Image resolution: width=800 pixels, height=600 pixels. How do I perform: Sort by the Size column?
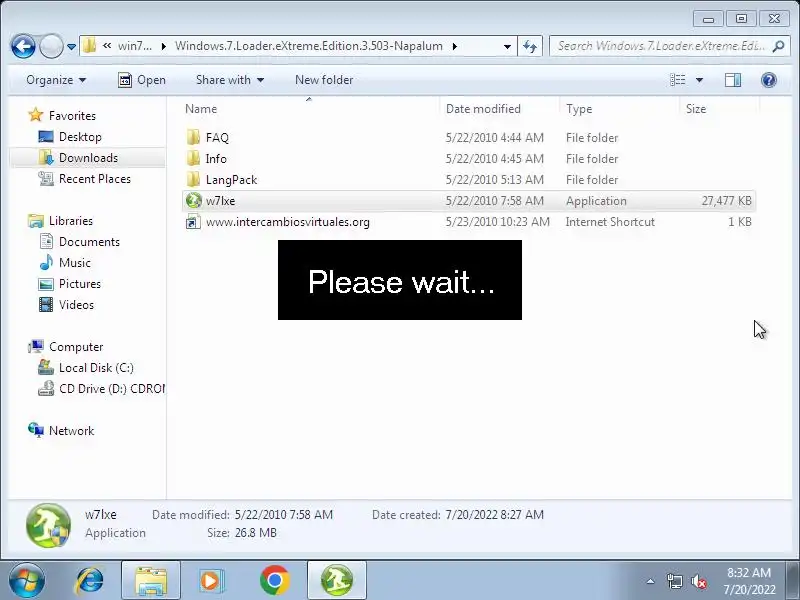tap(719, 109)
